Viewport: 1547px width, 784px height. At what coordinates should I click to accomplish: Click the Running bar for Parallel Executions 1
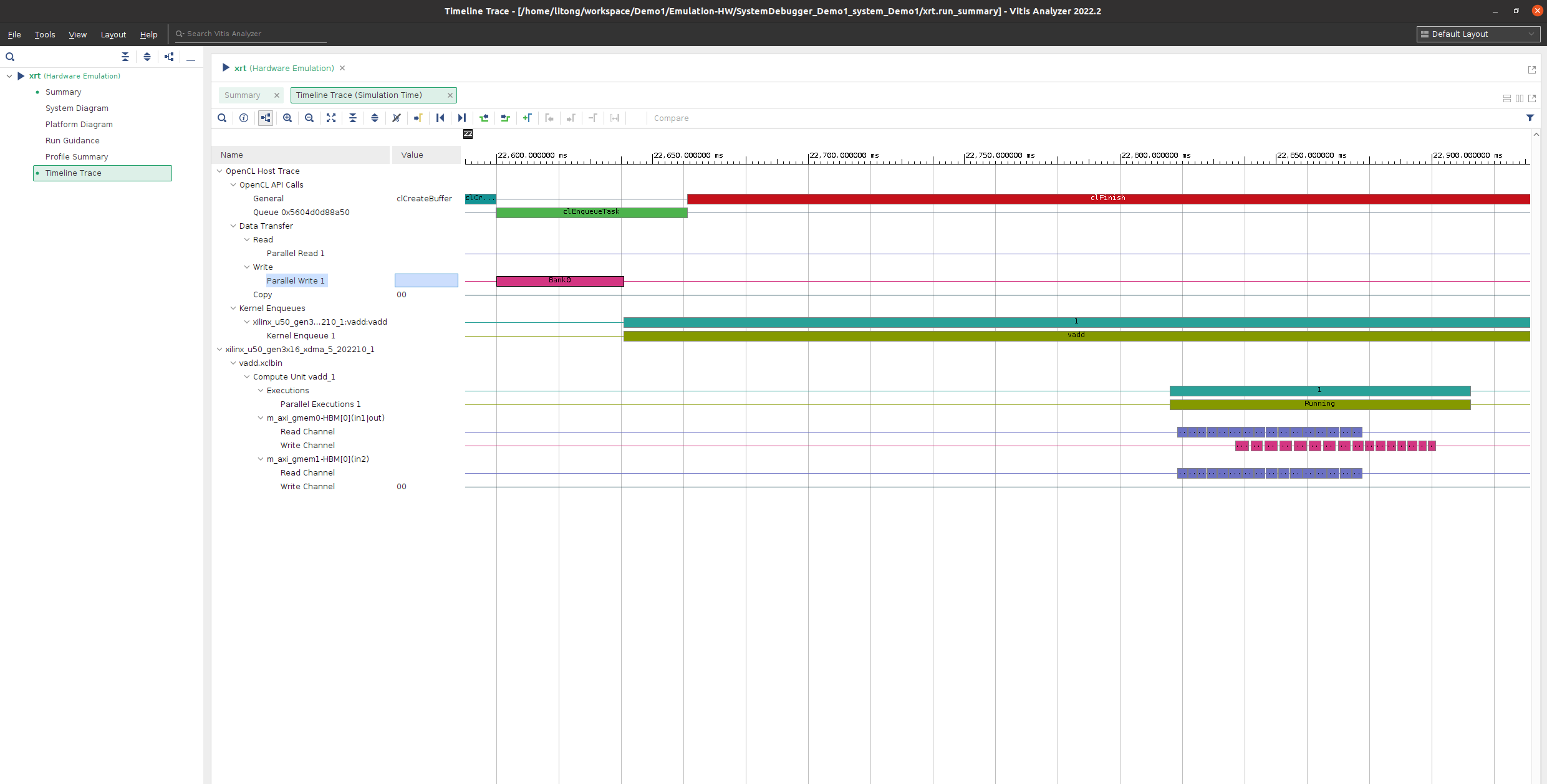tap(1319, 404)
